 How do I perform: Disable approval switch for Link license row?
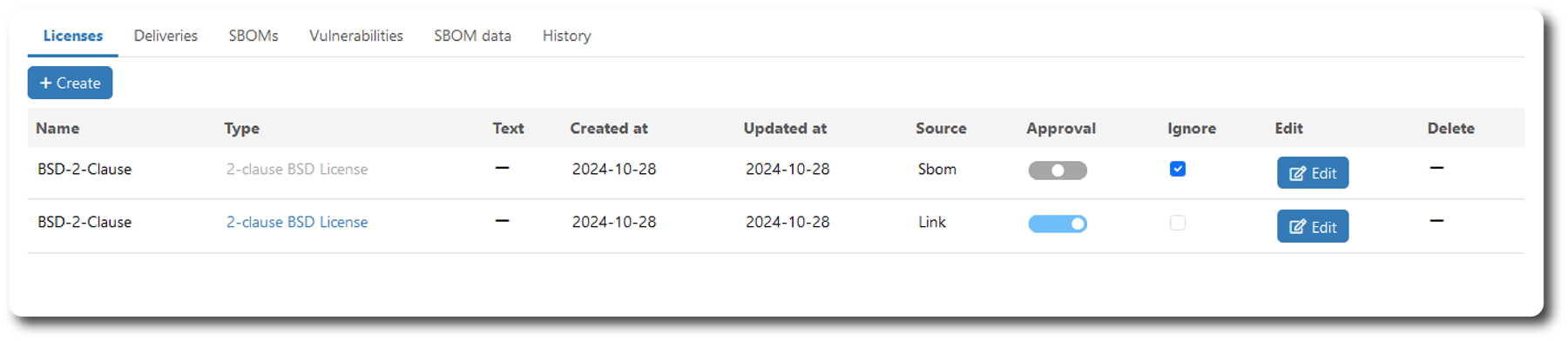[x=1058, y=224]
